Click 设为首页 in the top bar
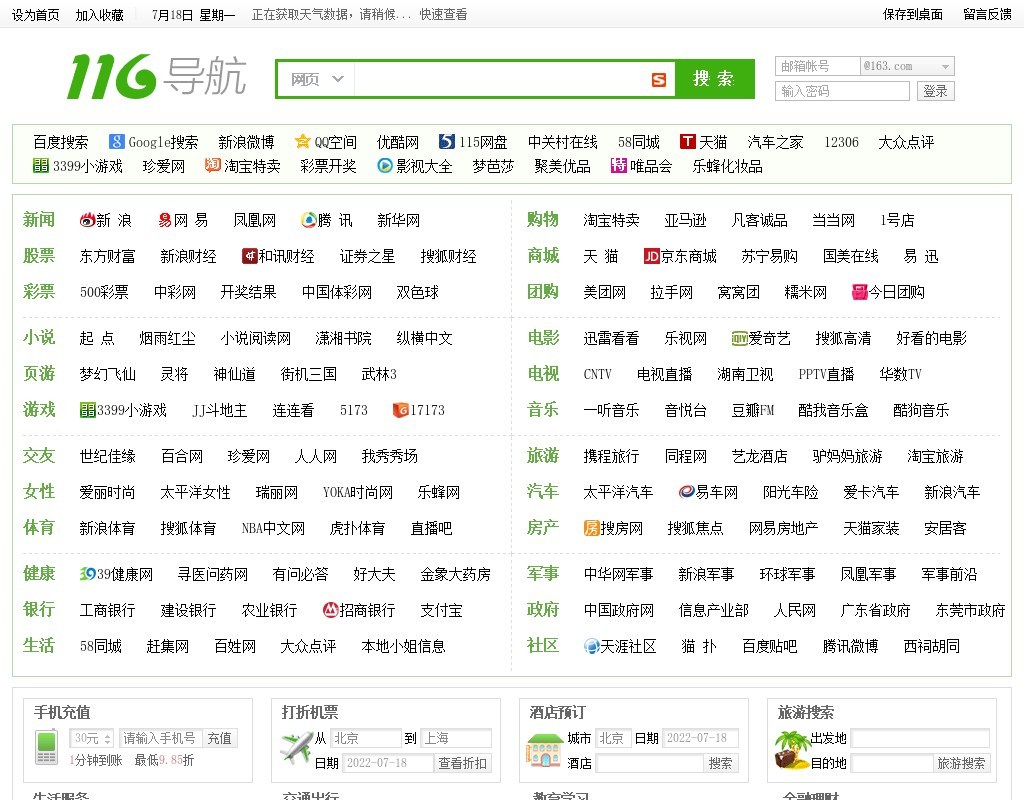The height and width of the screenshot is (800, 1024). coord(36,14)
